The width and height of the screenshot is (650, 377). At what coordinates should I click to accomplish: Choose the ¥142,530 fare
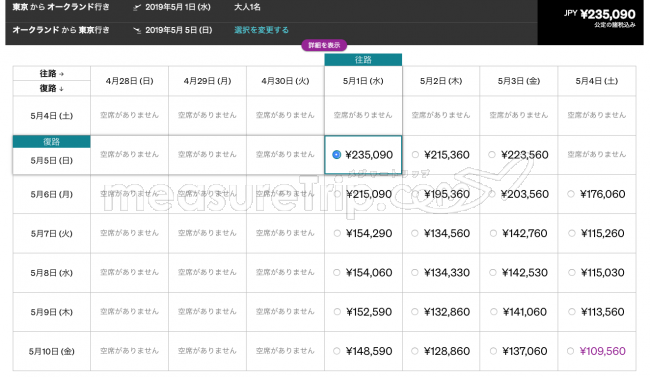pyautogui.click(x=493, y=272)
